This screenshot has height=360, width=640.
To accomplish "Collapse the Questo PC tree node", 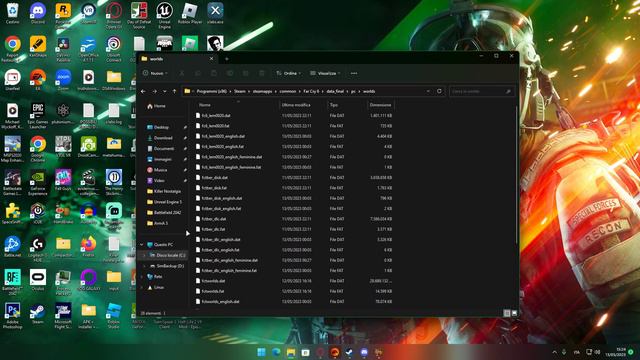I will click(x=142, y=244).
